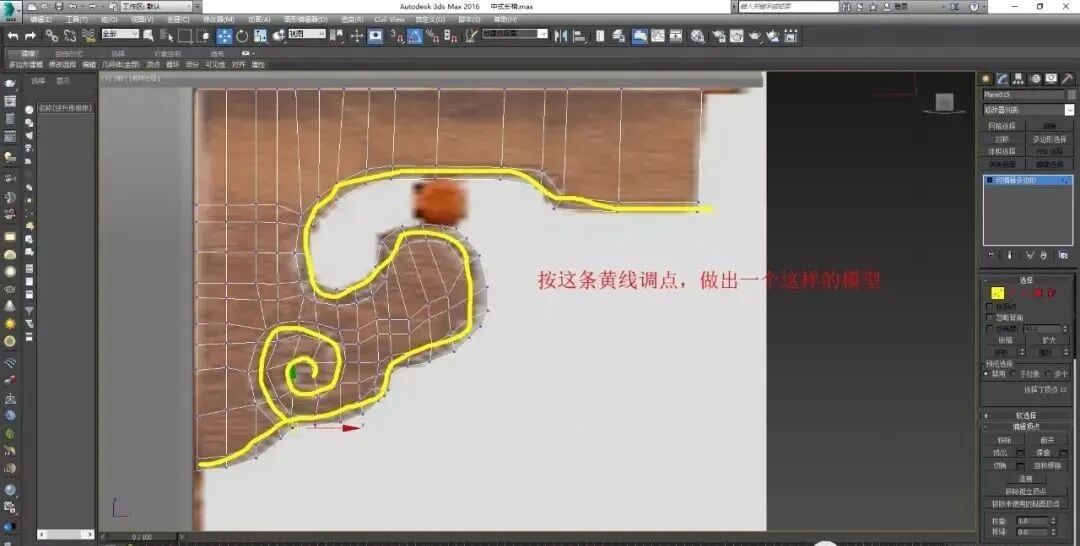Activate the Select Object tool
The height and width of the screenshot is (546, 1080).
[148, 36]
